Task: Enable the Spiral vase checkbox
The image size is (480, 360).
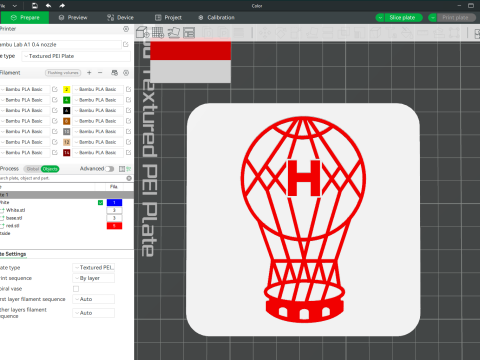Action: pyautogui.click(x=76, y=289)
